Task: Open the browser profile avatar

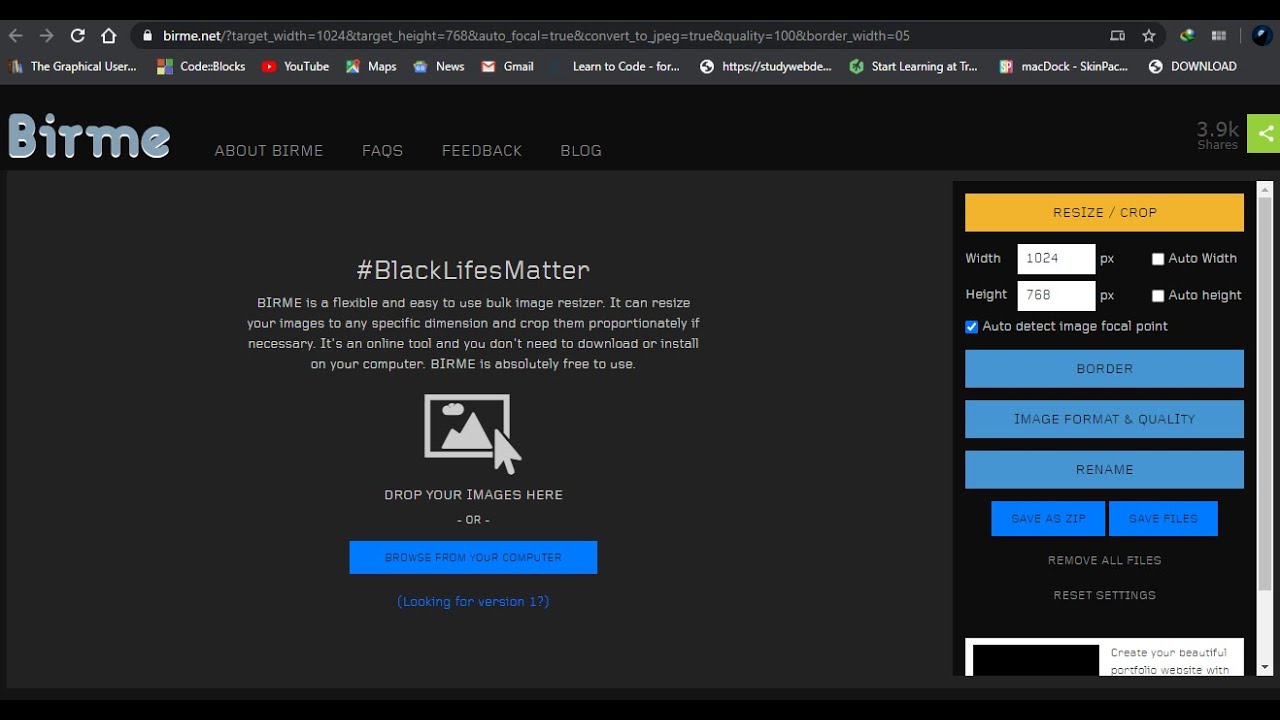Action: [1262, 36]
